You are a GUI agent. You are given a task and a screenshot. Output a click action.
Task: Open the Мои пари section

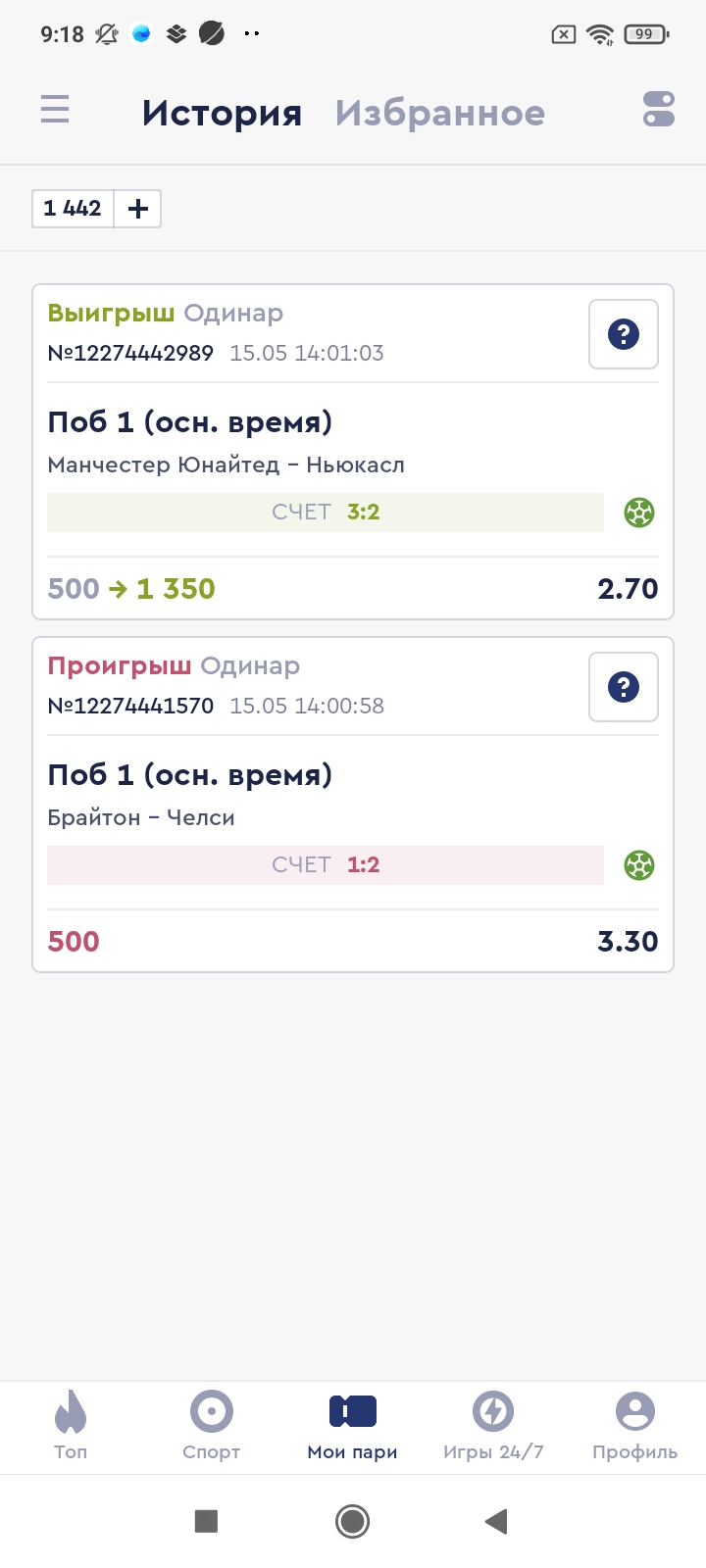point(352,1426)
